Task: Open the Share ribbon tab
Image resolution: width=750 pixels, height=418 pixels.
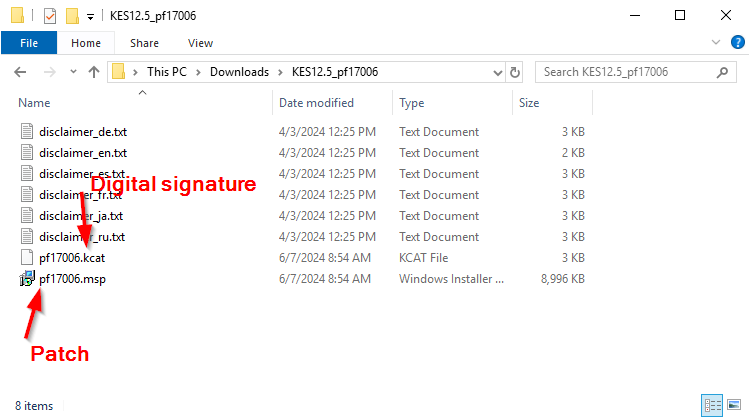Action: 144,43
